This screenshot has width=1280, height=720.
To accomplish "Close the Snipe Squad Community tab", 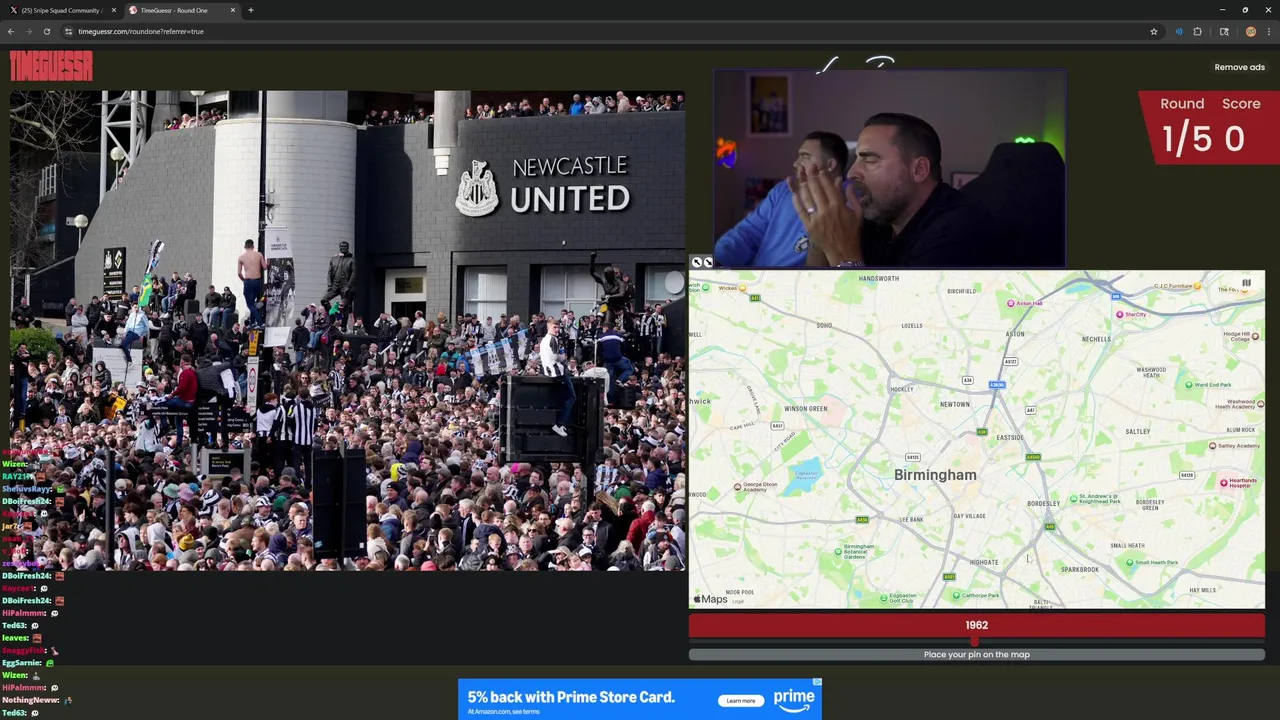I will [x=114, y=10].
